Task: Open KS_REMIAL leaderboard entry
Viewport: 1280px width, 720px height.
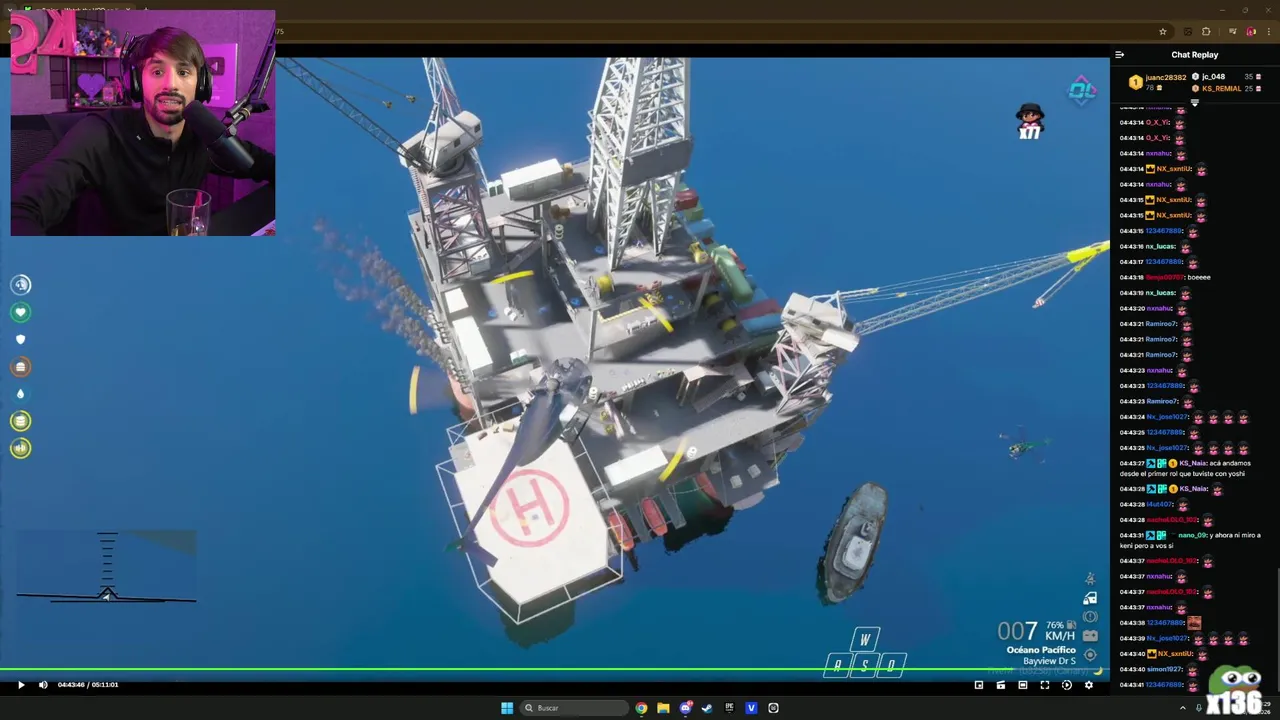Action: (1224, 88)
